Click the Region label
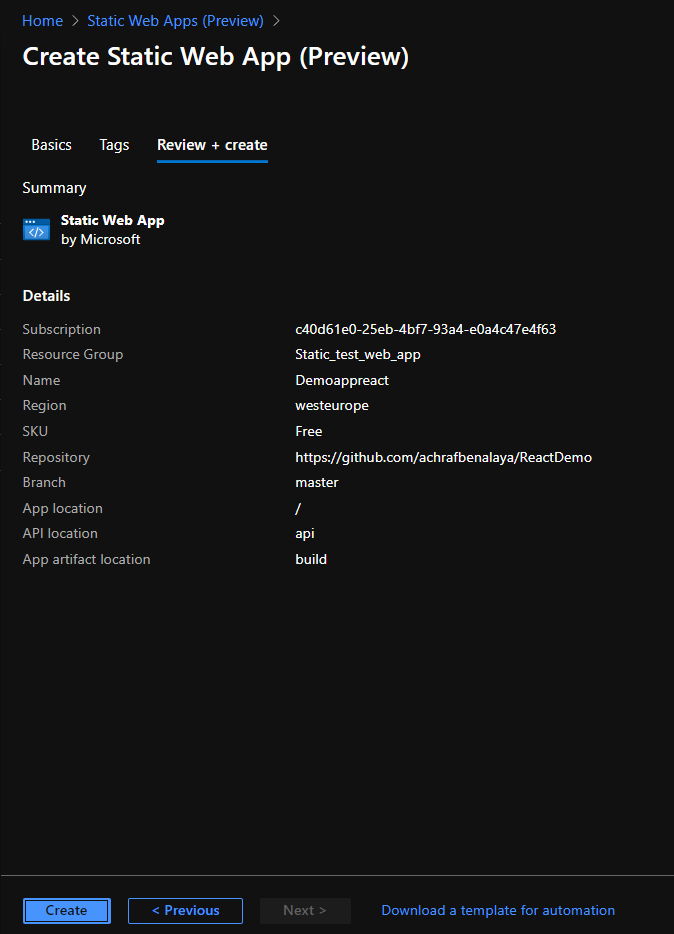 [44, 406]
